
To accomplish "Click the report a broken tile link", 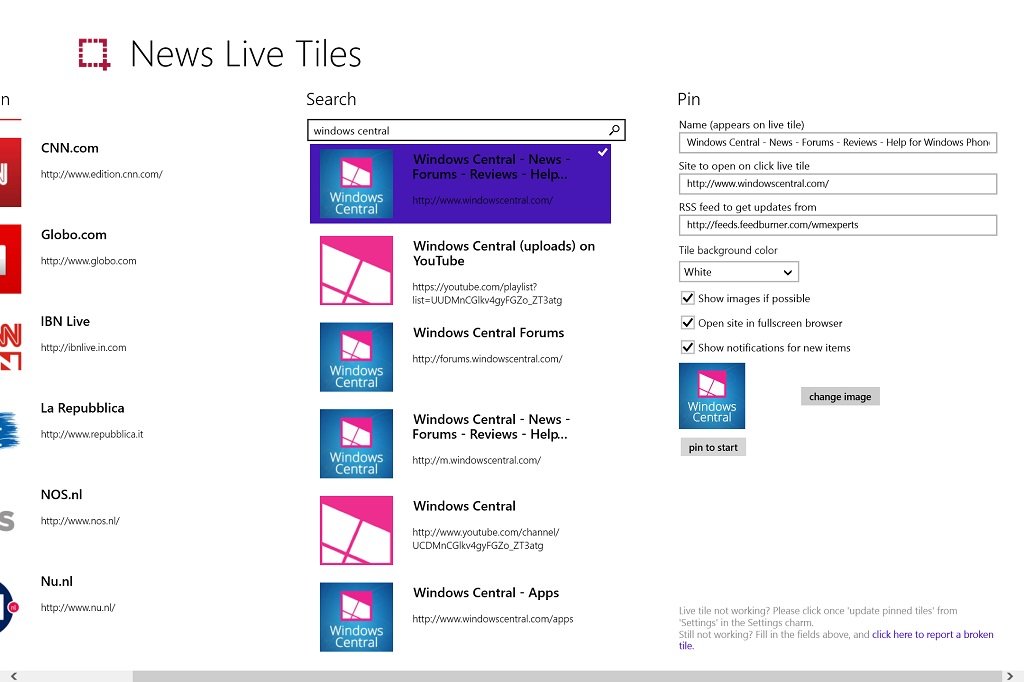I will pyautogui.click(x=933, y=634).
